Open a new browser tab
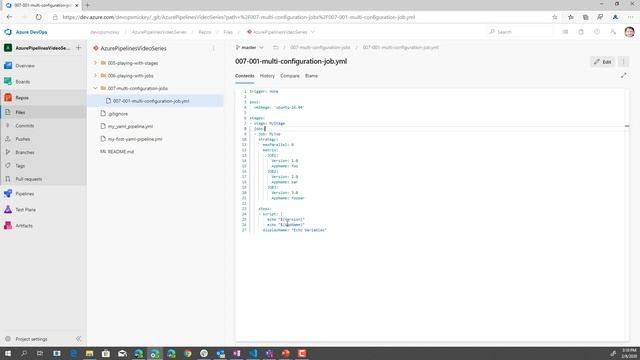Viewport: 640px width, 360px height. (x=88, y=5)
